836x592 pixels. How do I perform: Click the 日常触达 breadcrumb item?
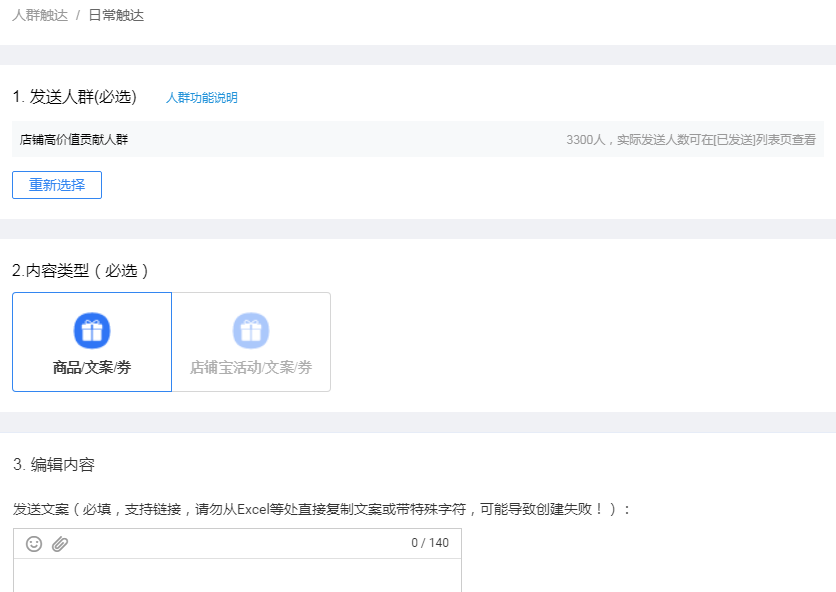116,16
